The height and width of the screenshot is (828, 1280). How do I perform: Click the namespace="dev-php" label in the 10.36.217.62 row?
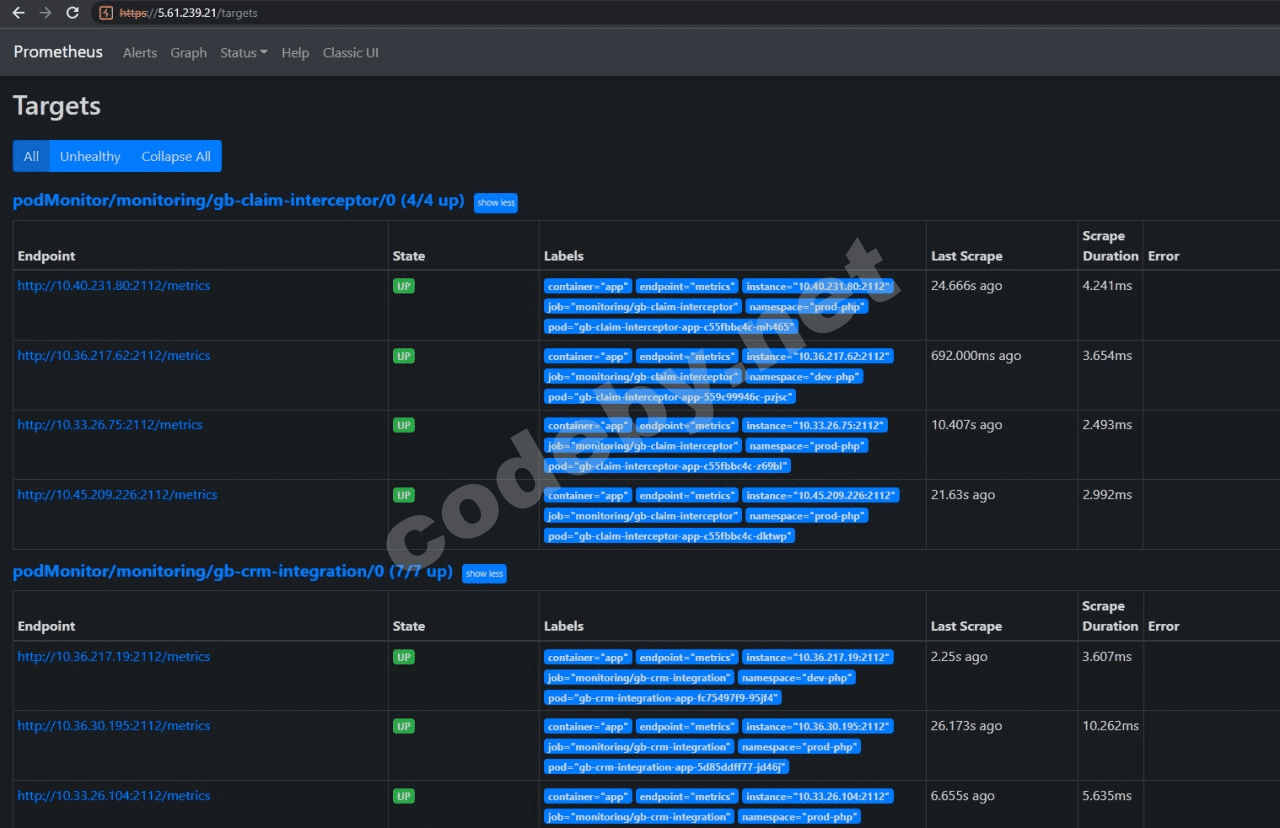tap(803, 377)
